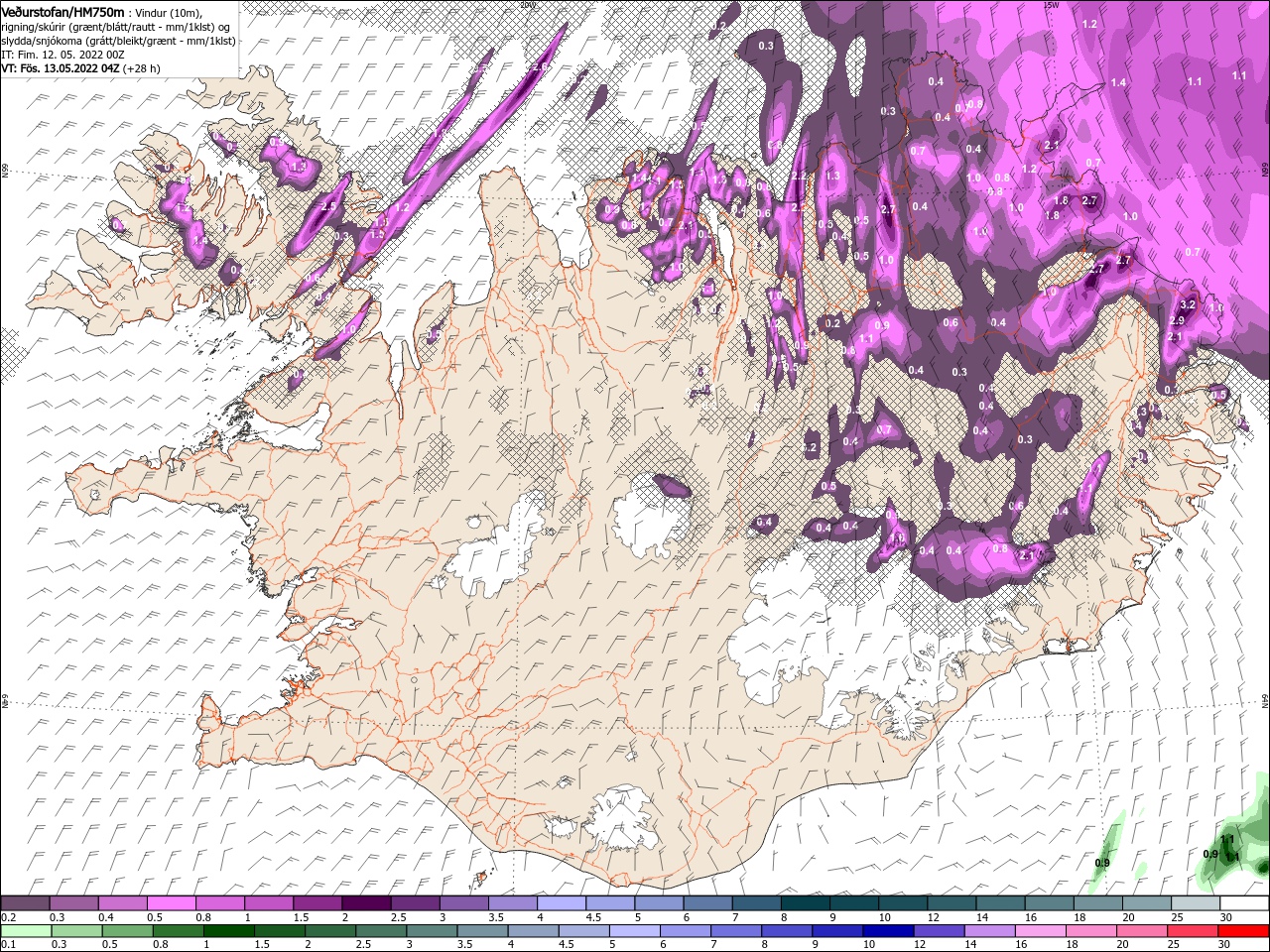Click the lower legend 20 pink swatch
1270x952 pixels.
(x=1141, y=931)
